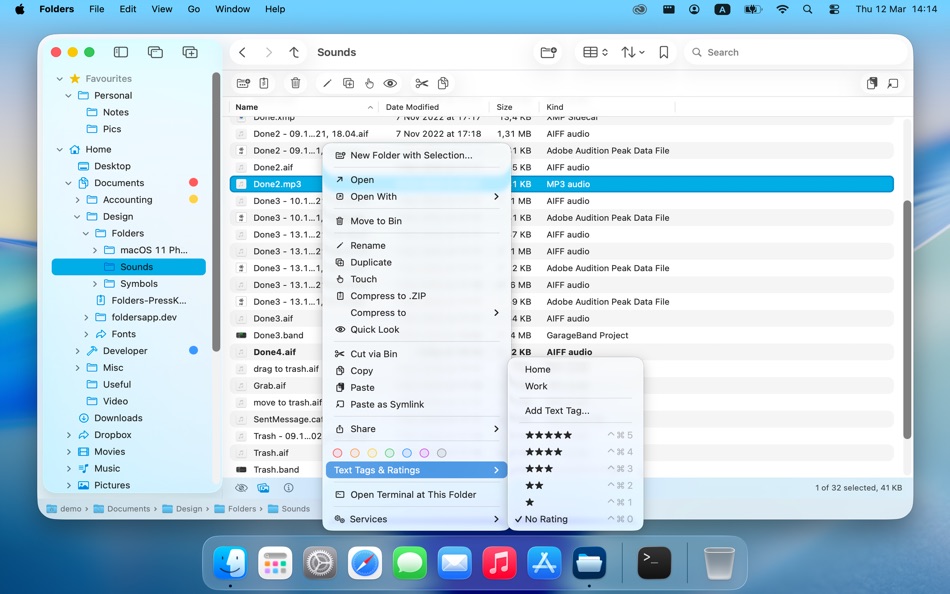The height and width of the screenshot is (594, 950).
Task: Assign a five-star rating to Done2.mp3
Action: pos(546,435)
